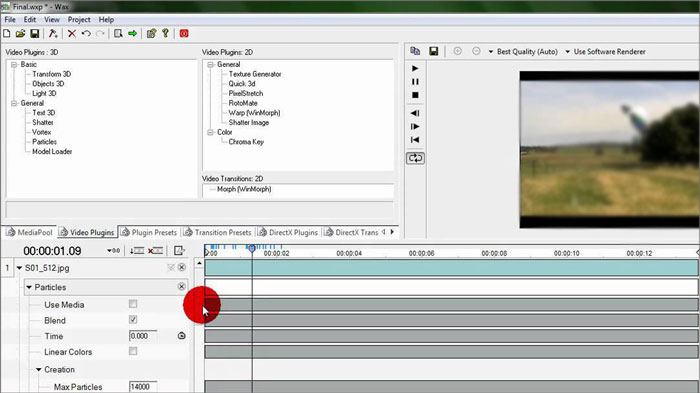Remove the Particles plugin
The height and width of the screenshot is (393, 700).
182,286
